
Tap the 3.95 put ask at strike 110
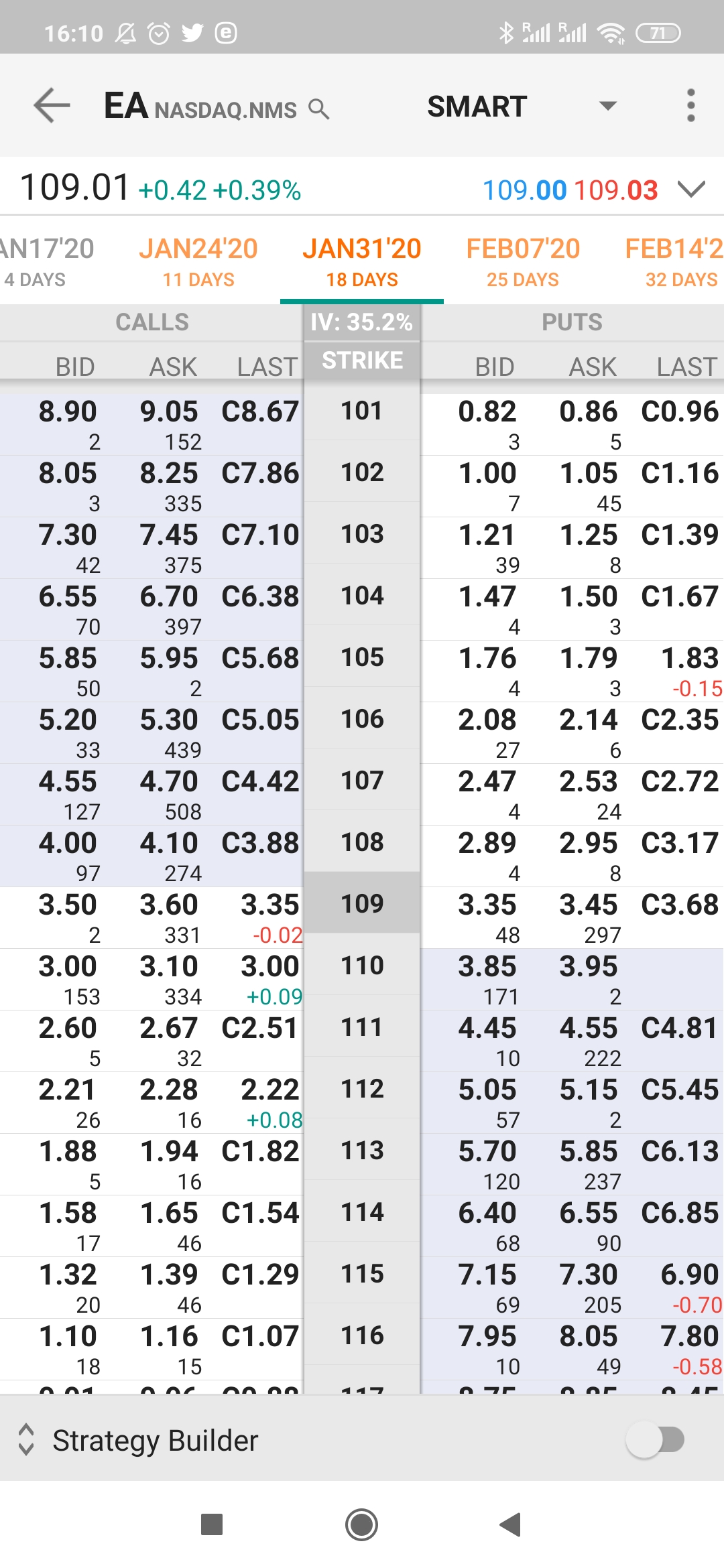(x=589, y=966)
